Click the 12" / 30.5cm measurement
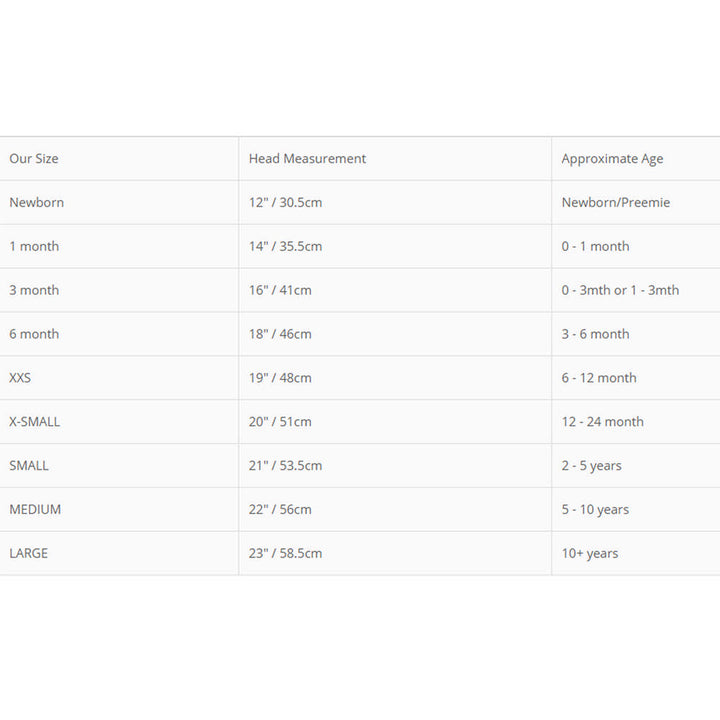Image resolution: width=720 pixels, height=720 pixels. (x=285, y=203)
